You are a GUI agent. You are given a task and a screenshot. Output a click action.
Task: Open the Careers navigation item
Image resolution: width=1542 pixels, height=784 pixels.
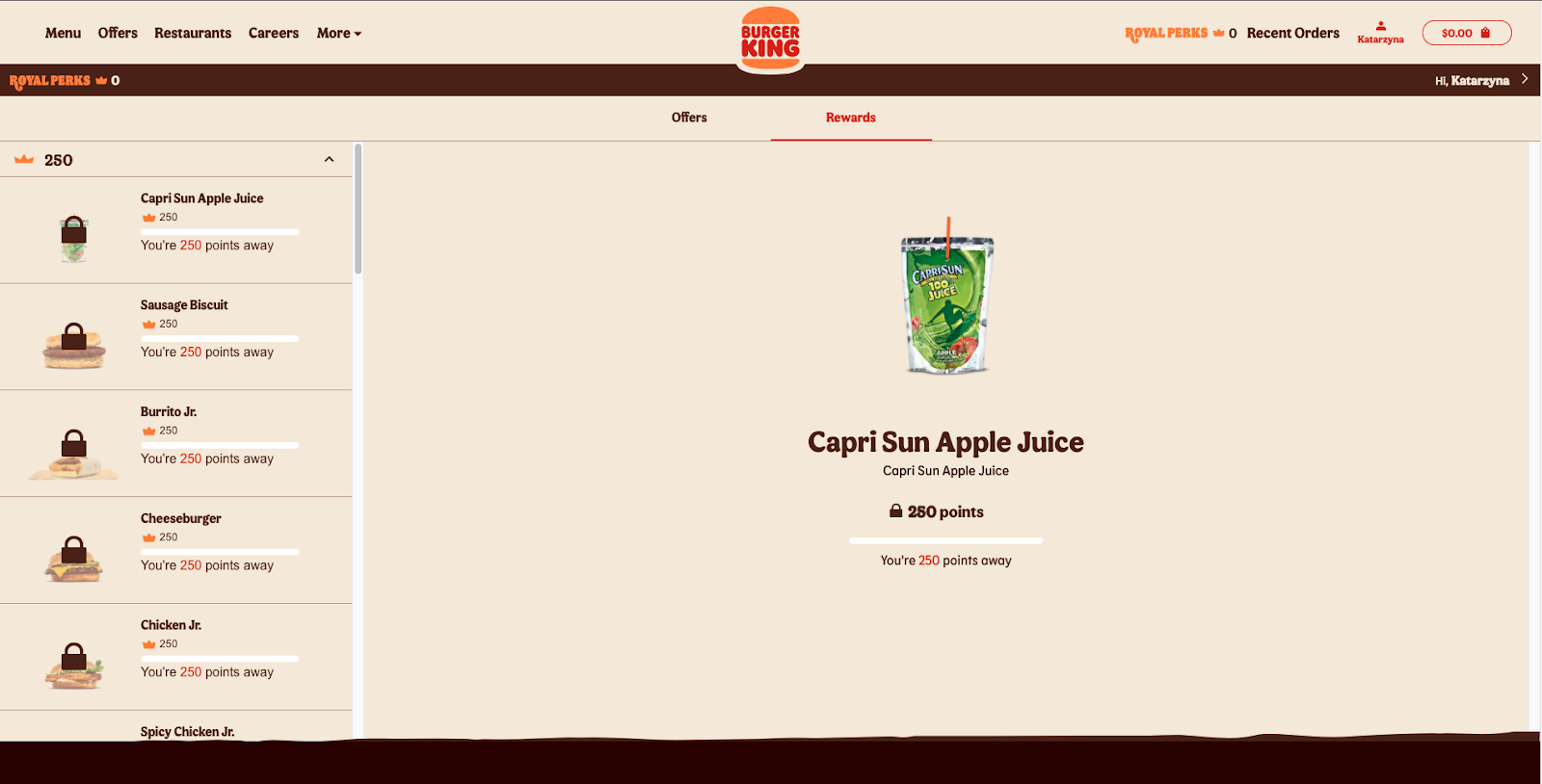[x=274, y=33]
